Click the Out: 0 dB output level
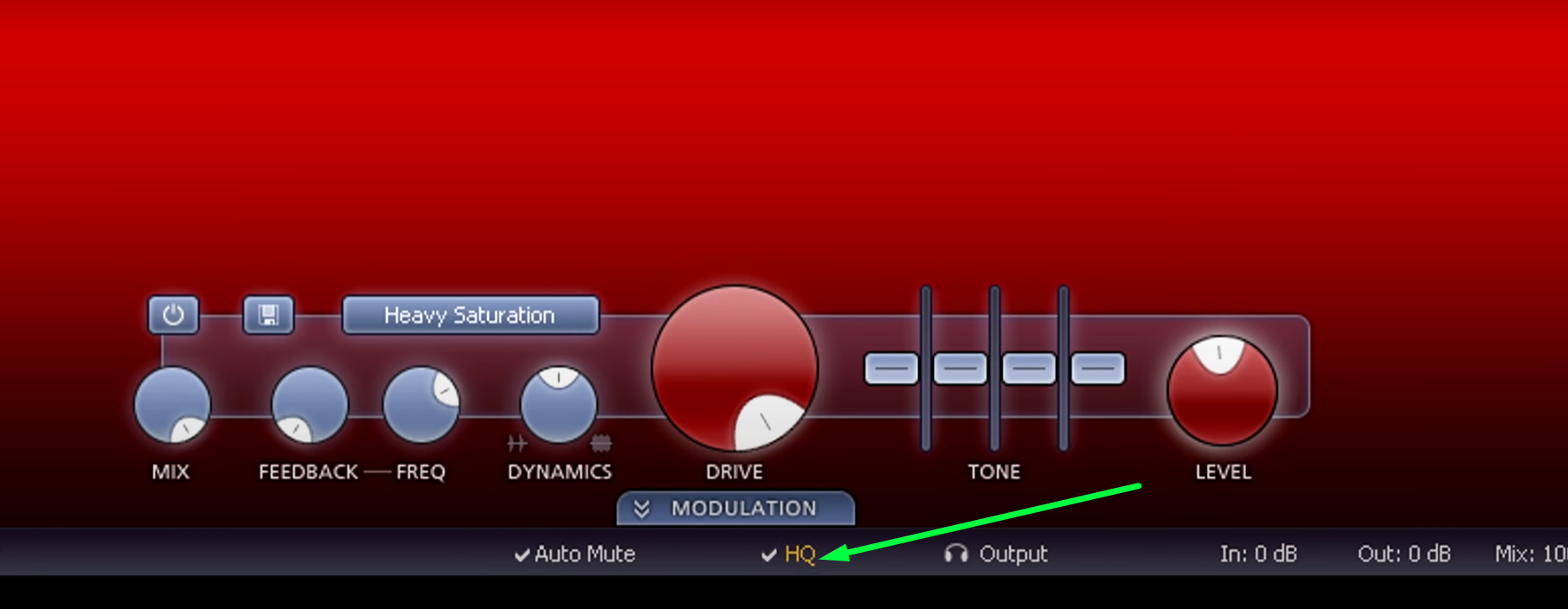The image size is (1568, 609). 1404,555
